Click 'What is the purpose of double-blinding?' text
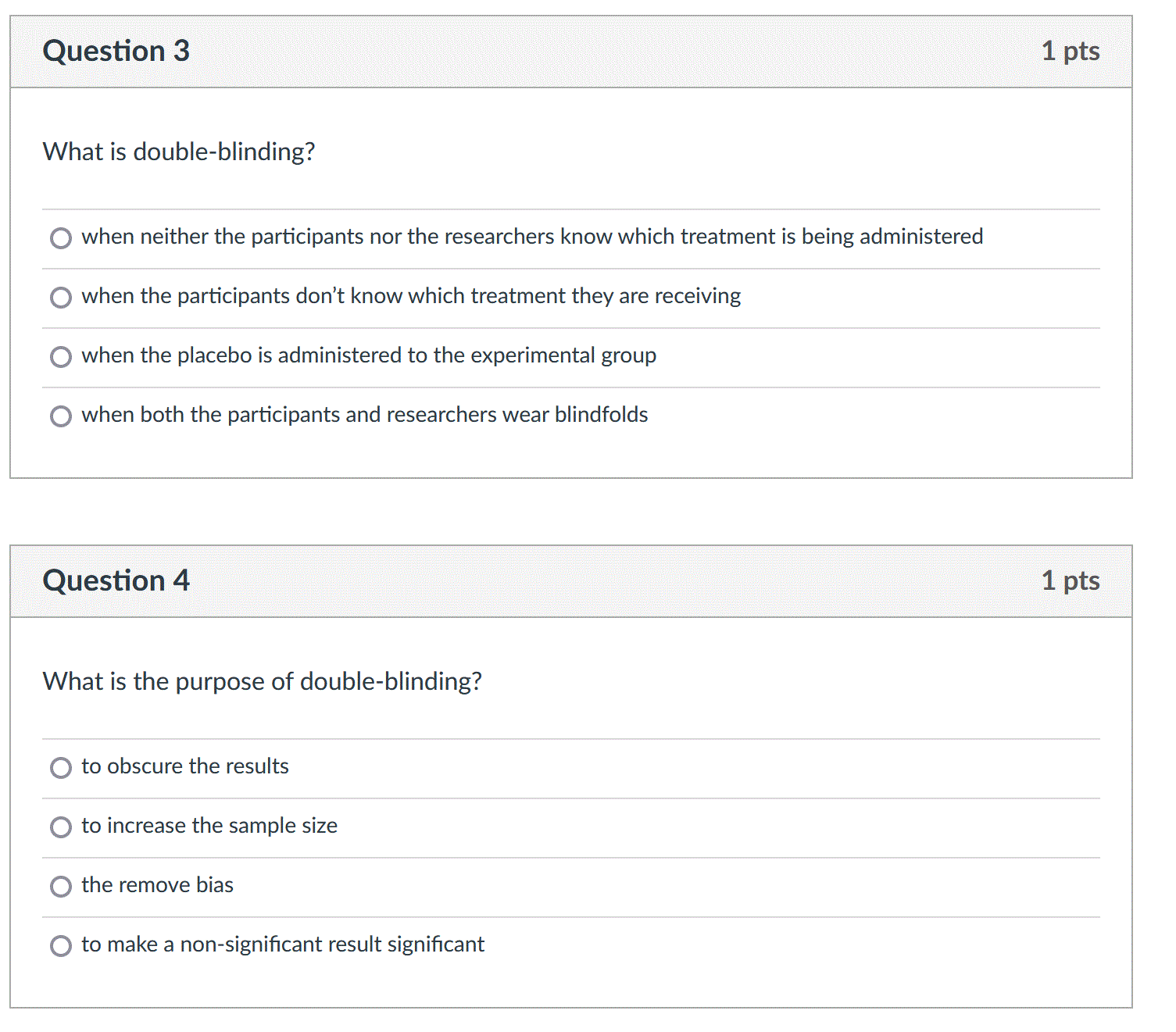This screenshot has height=1032, width=1176. pos(263,681)
